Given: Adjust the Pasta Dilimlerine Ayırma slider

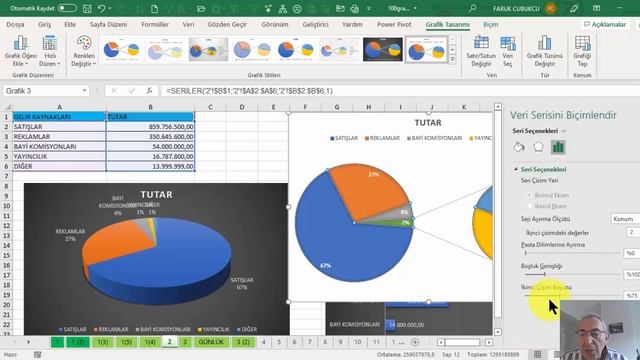Looking at the screenshot, I should pos(526,253).
